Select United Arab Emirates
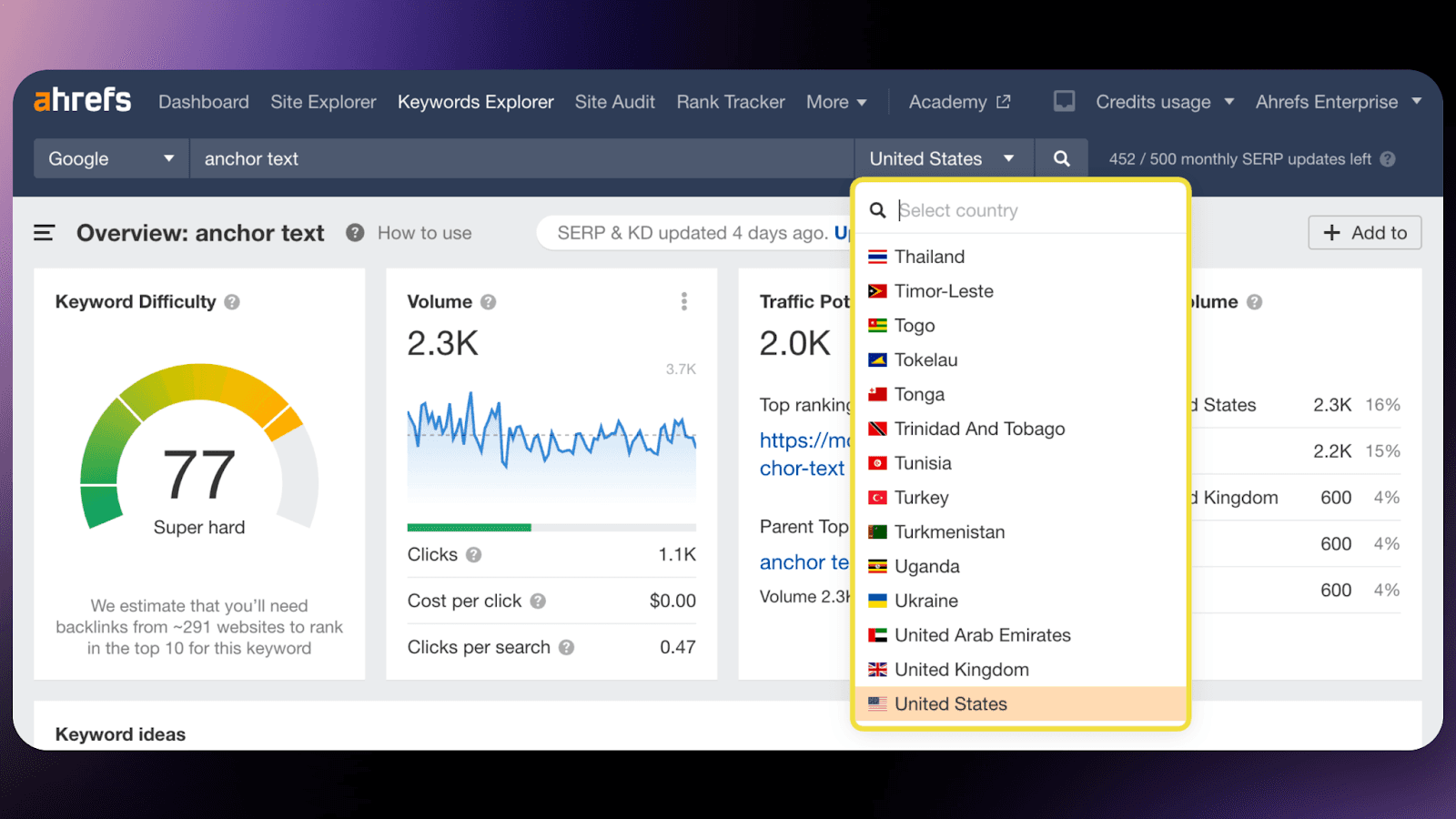The image size is (1456, 819). point(1021,635)
